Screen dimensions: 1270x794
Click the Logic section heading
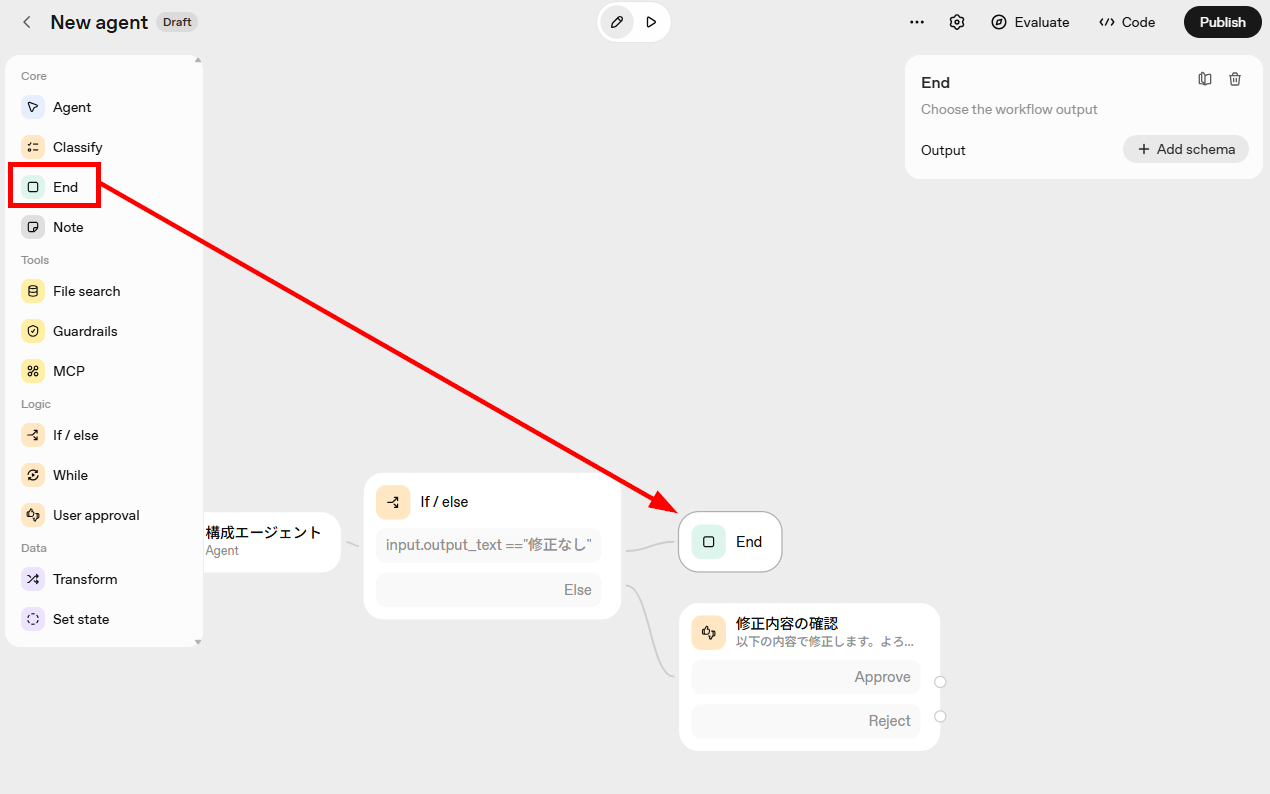(x=36, y=404)
